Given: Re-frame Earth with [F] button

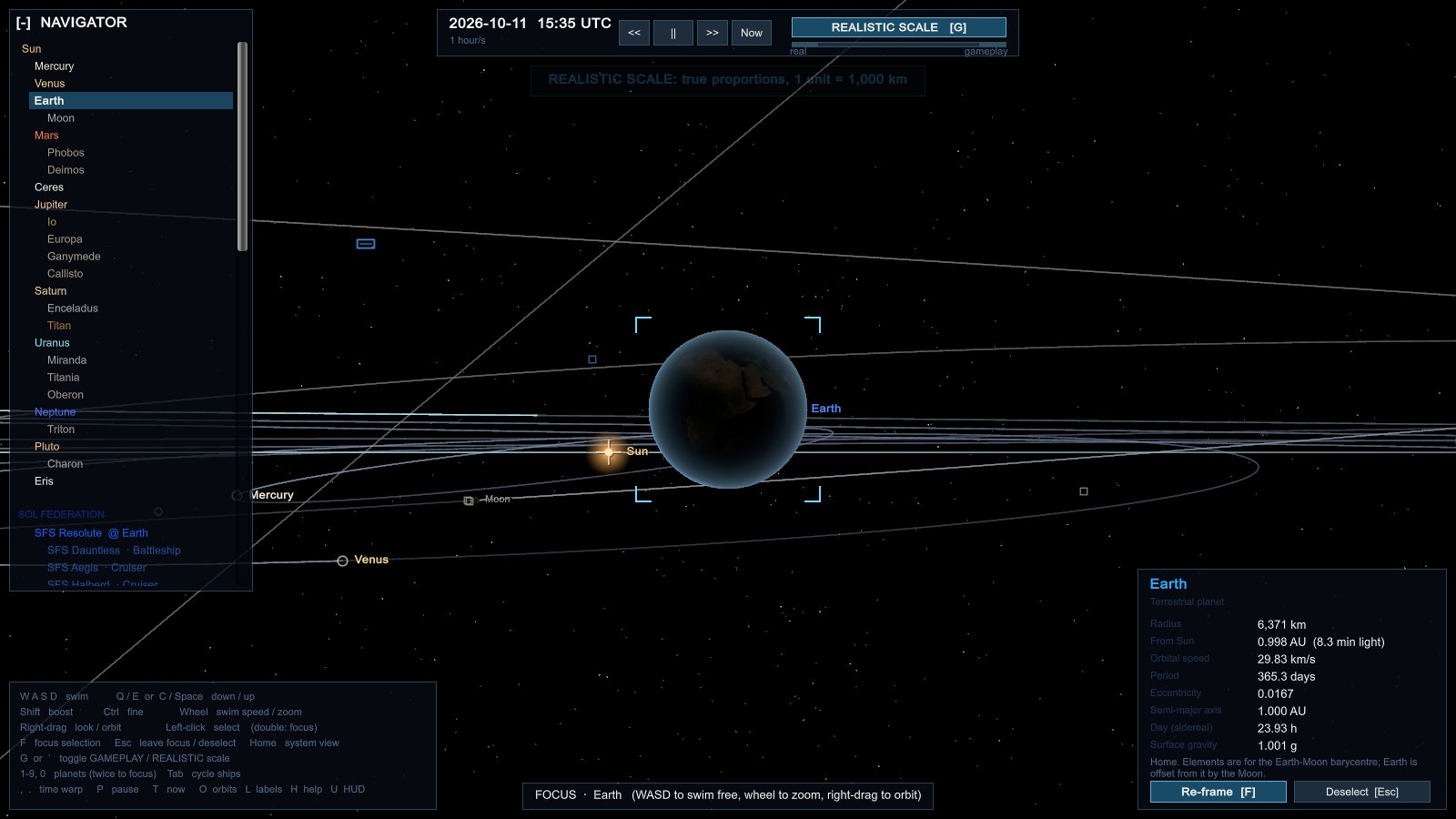Looking at the screenshot, I should (1218, 792).
